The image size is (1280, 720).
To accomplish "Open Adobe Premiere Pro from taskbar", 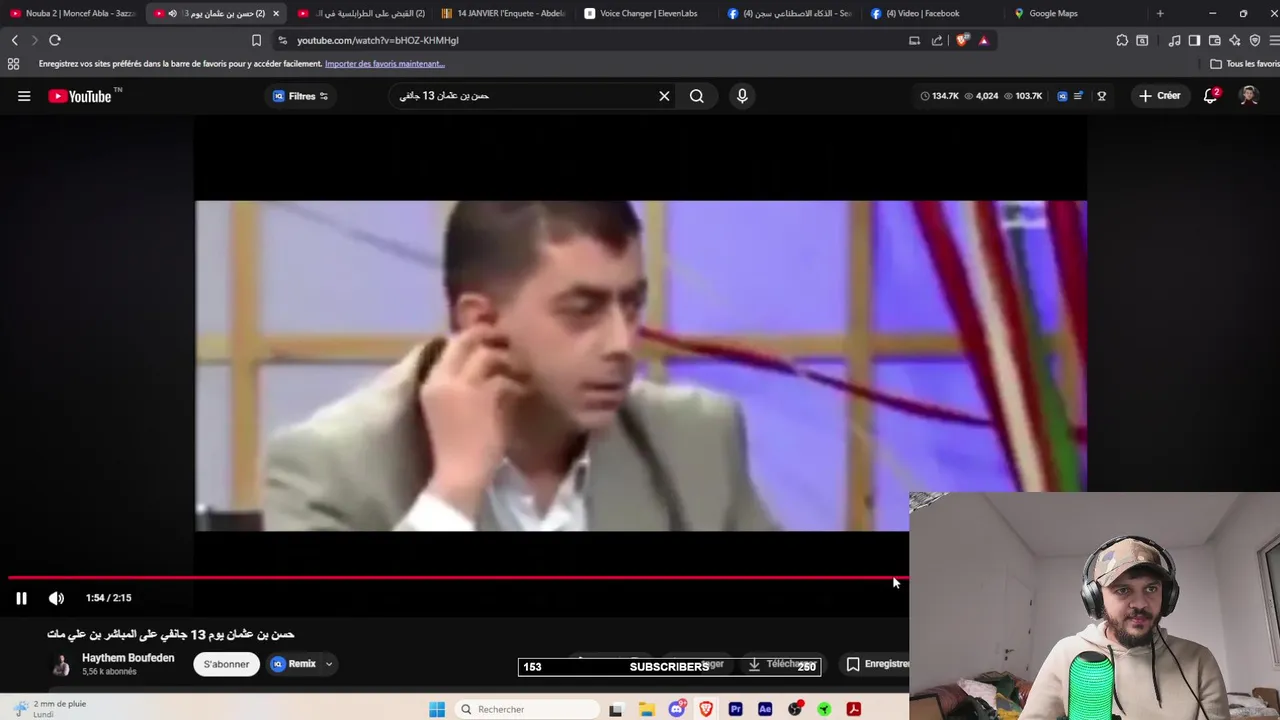I will (736, 710).
